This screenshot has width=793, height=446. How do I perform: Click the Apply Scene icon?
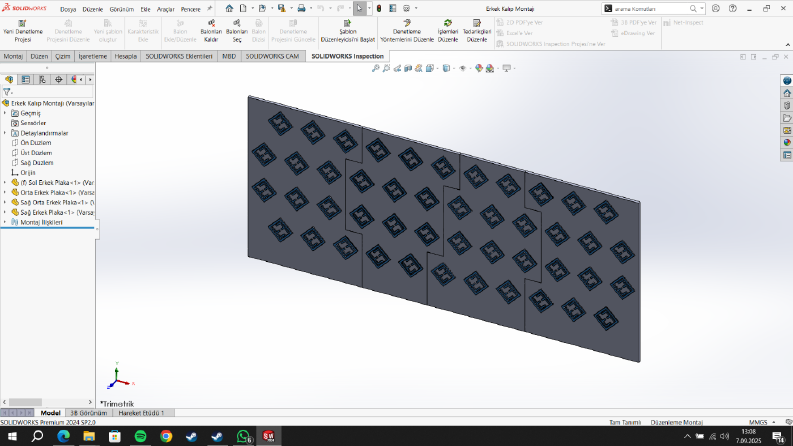point(490,68)
